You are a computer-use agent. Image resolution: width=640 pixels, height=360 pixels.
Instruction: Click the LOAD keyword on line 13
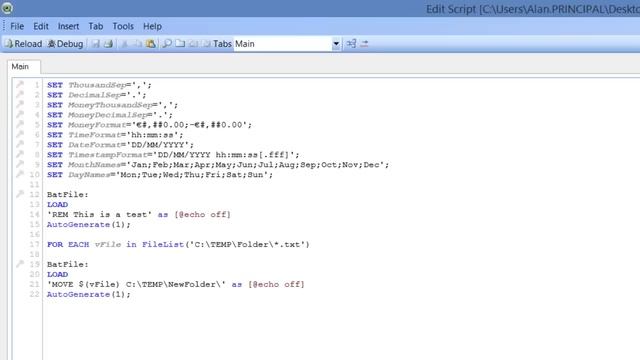click(x=58, y=204)
